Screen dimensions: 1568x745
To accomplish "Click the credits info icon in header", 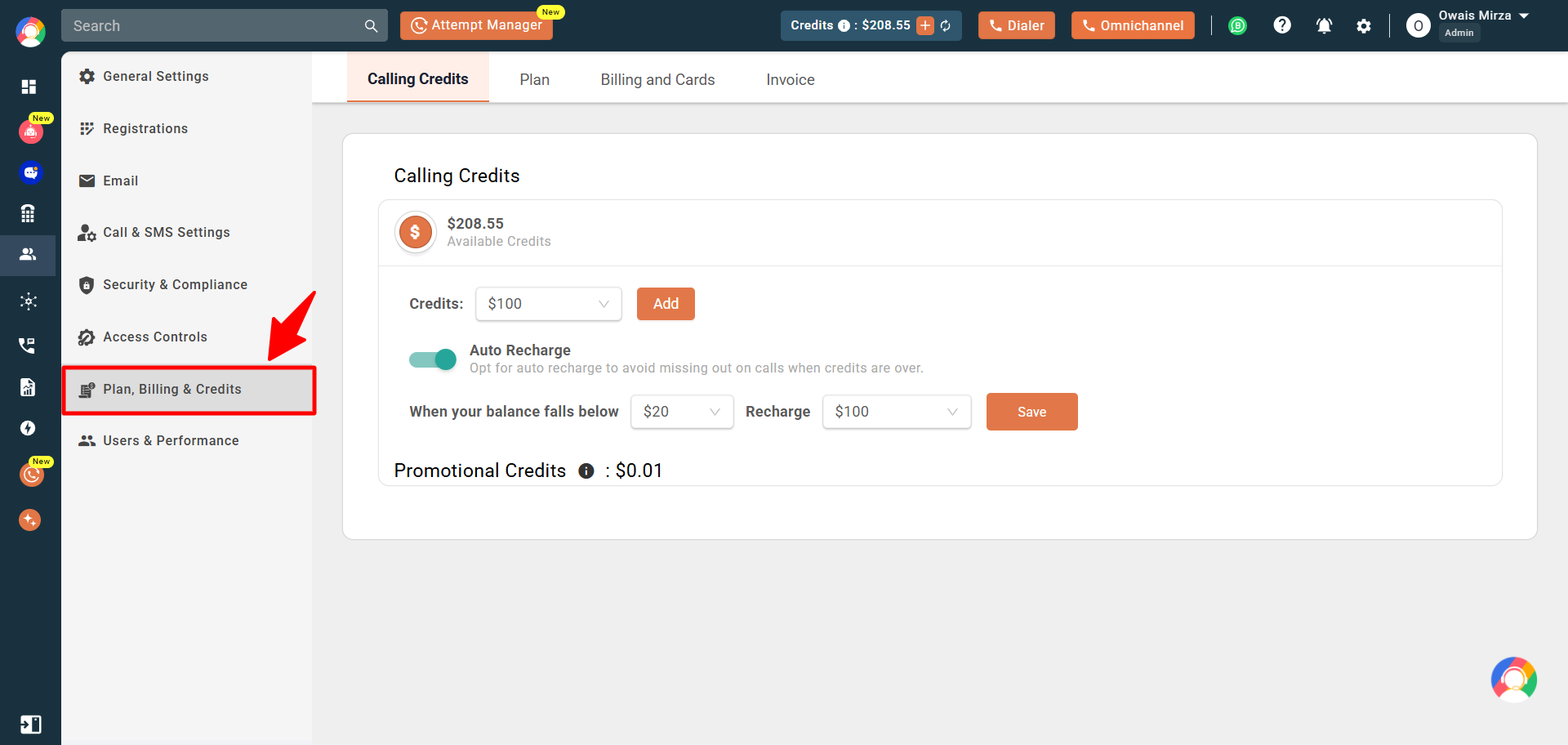I will point(844,25).
